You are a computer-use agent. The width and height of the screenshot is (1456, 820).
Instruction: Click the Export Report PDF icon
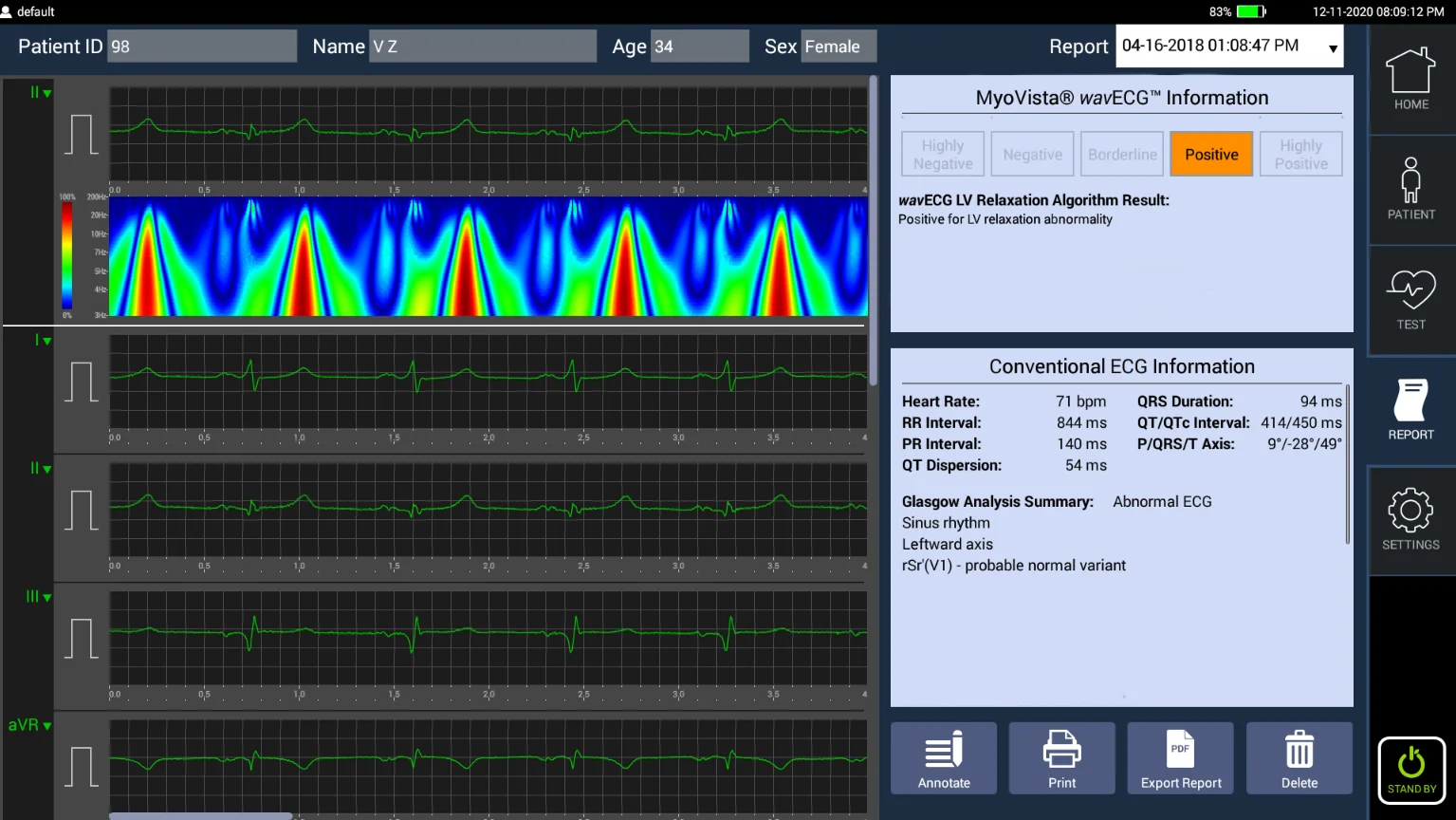(1179, 757)
